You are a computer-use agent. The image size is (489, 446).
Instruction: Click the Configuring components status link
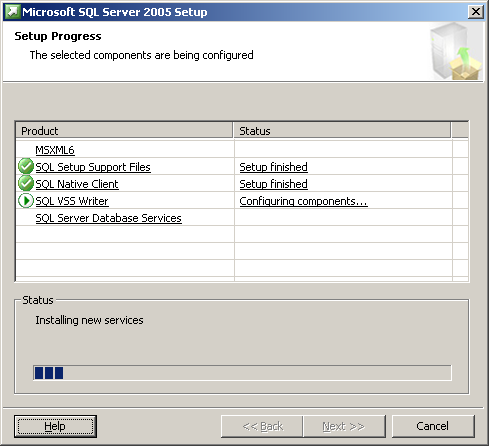tap(303, 201)
